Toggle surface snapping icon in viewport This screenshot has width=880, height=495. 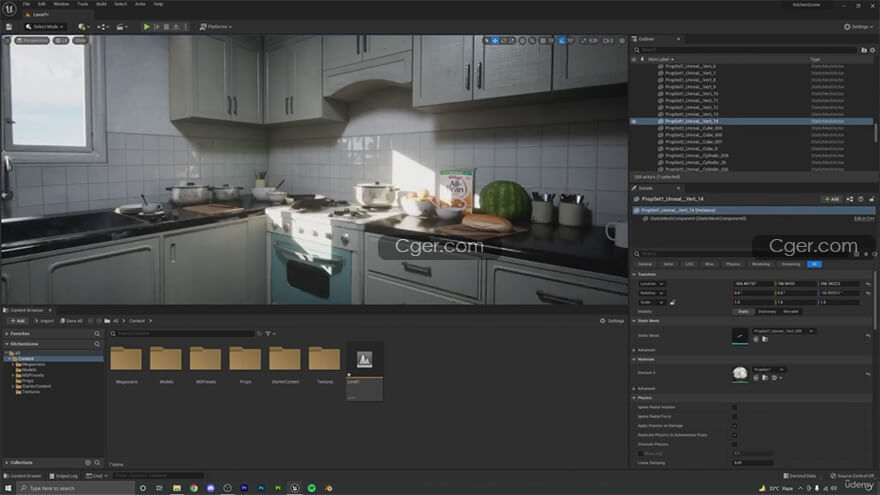(x=532, y=40)
